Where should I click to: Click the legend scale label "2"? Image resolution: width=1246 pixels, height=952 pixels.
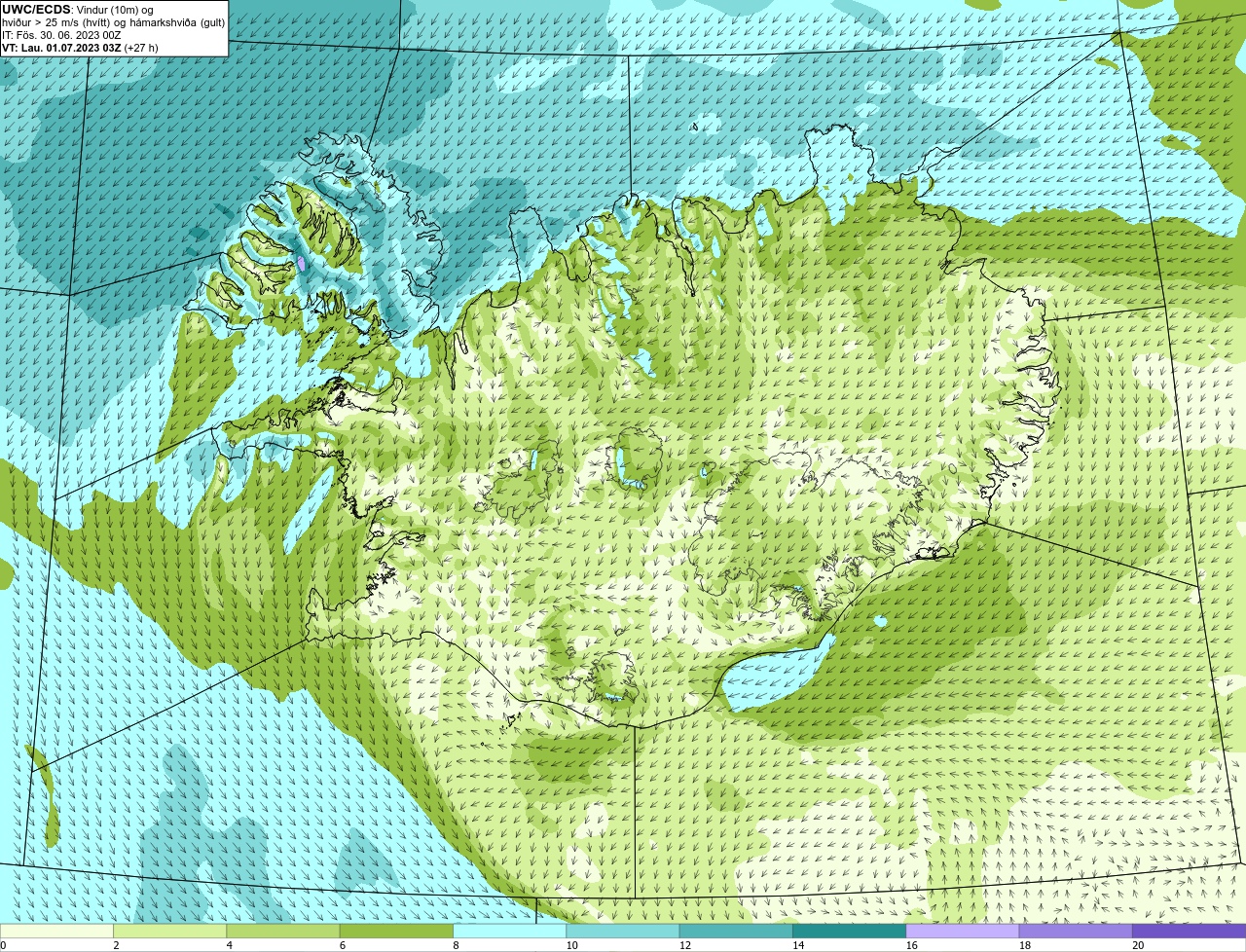pos(116,945)
